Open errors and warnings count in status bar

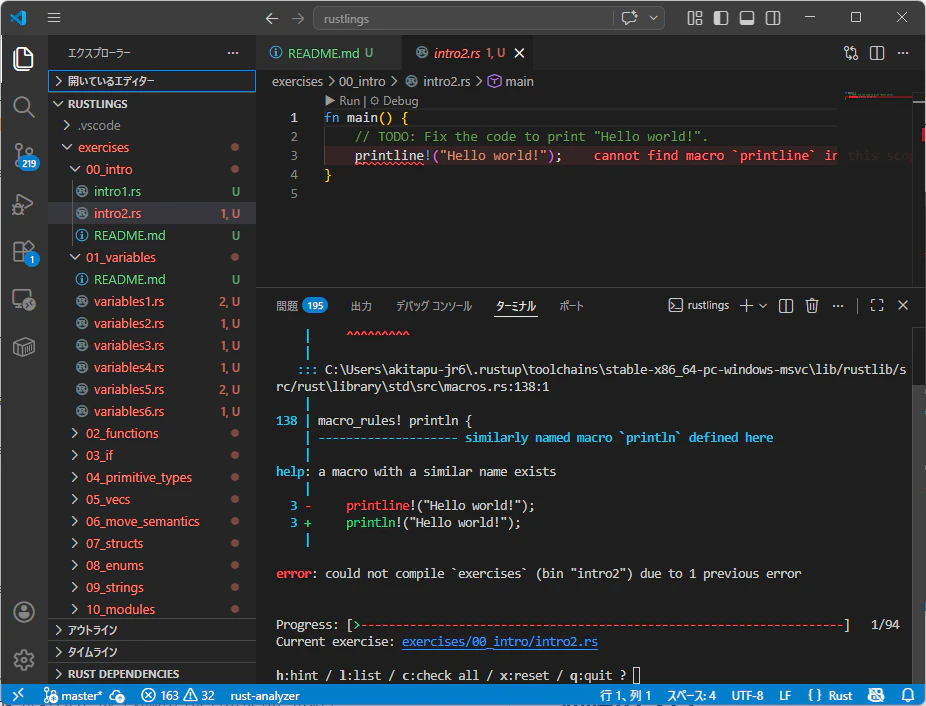tap(178, 696)
